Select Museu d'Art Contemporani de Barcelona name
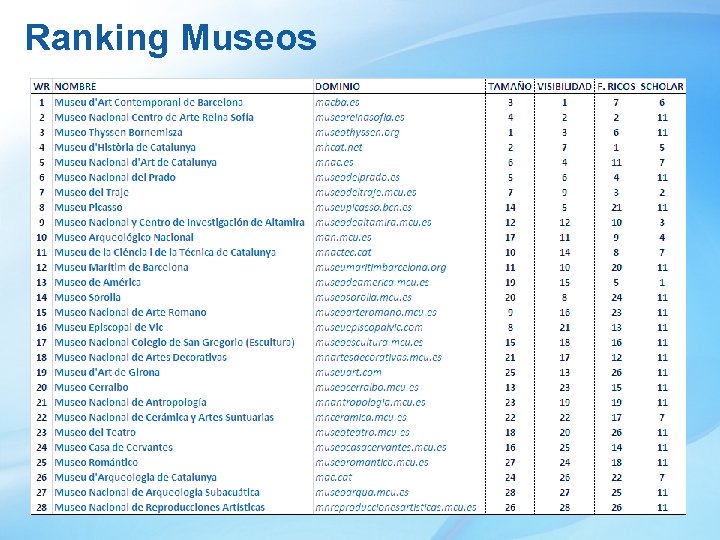720x540 pixels. pyautogui.click(x=148, y=102)
